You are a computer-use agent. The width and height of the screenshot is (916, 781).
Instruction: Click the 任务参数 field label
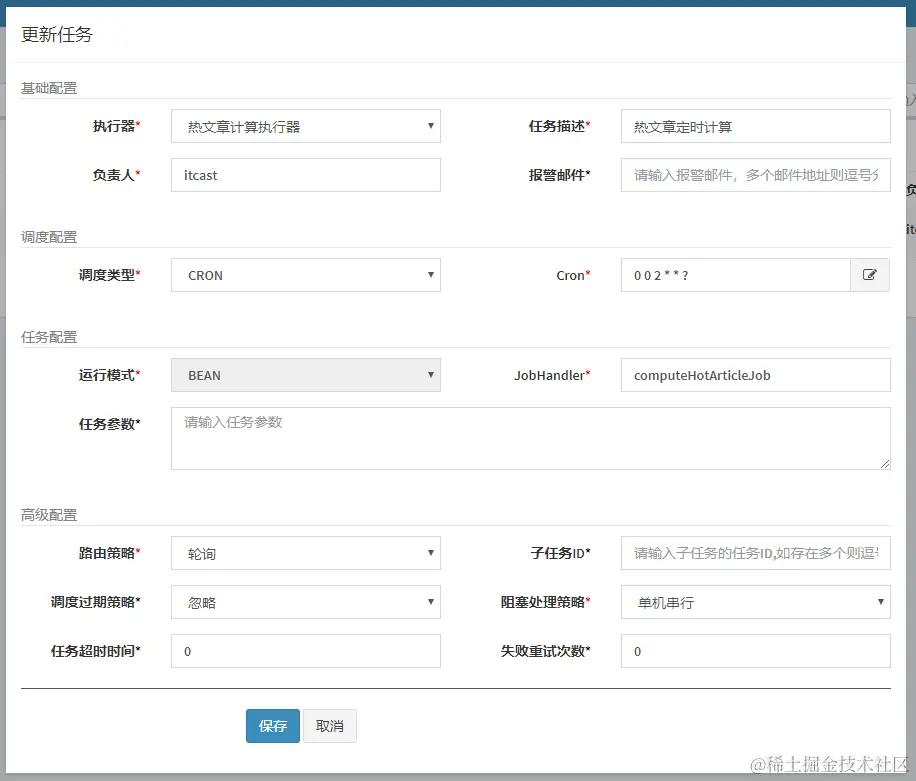coord(110,424)
